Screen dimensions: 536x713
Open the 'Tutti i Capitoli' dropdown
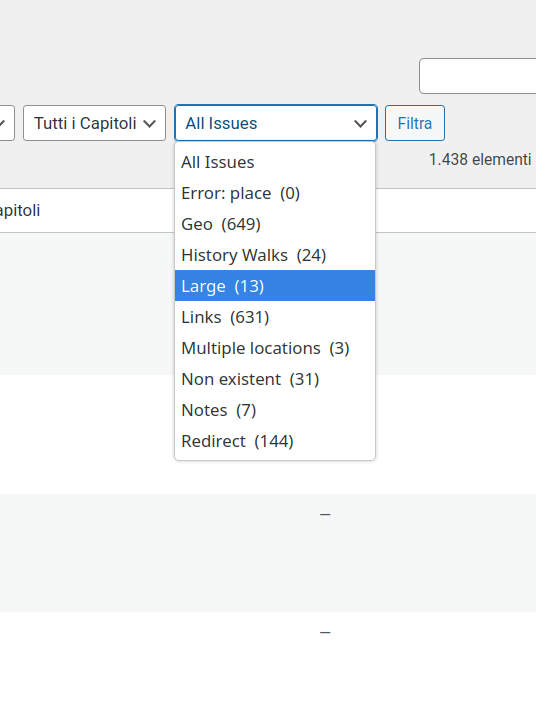coord(95,123)
